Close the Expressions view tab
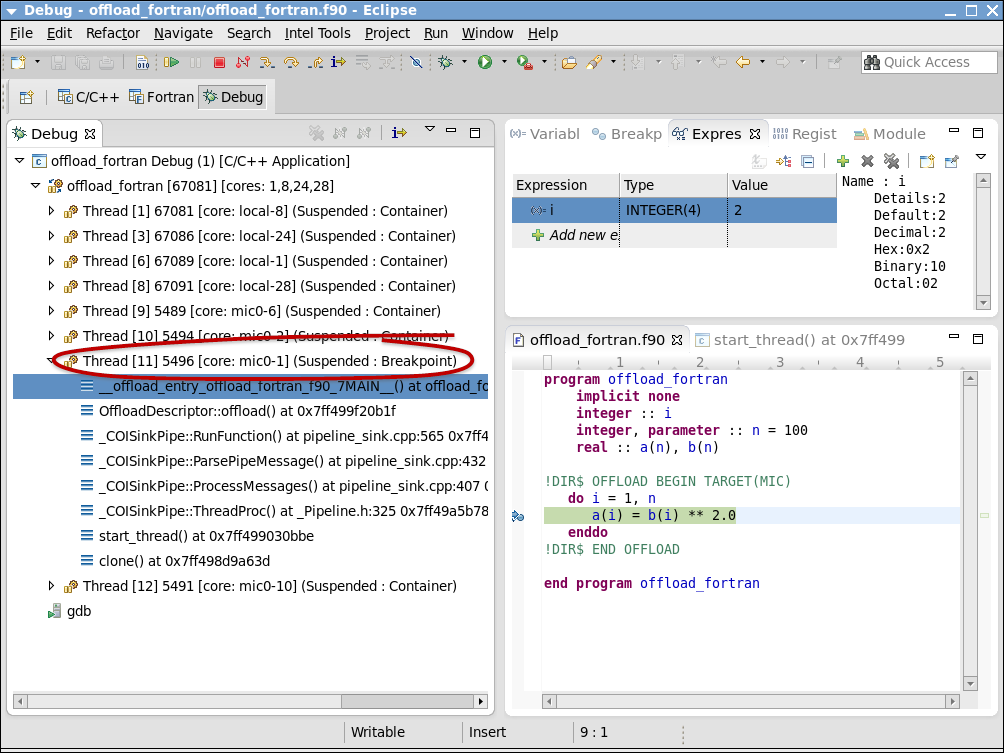1004x753 pixels. (x=755, y=134)
